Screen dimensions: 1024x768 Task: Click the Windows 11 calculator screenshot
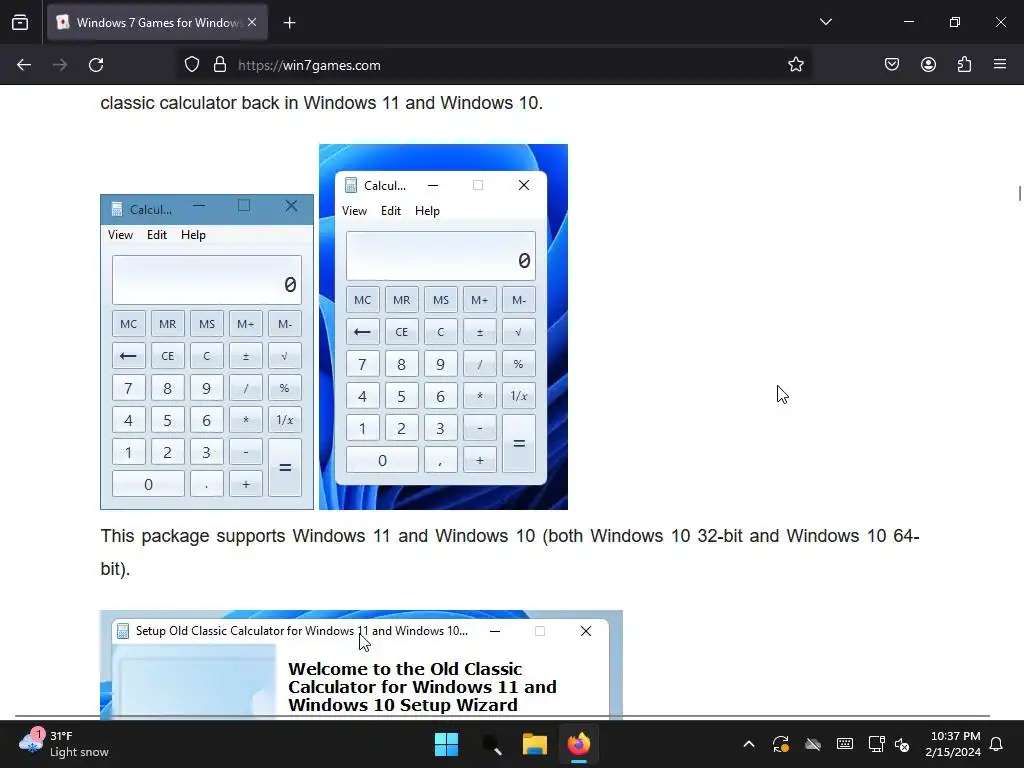443,327
